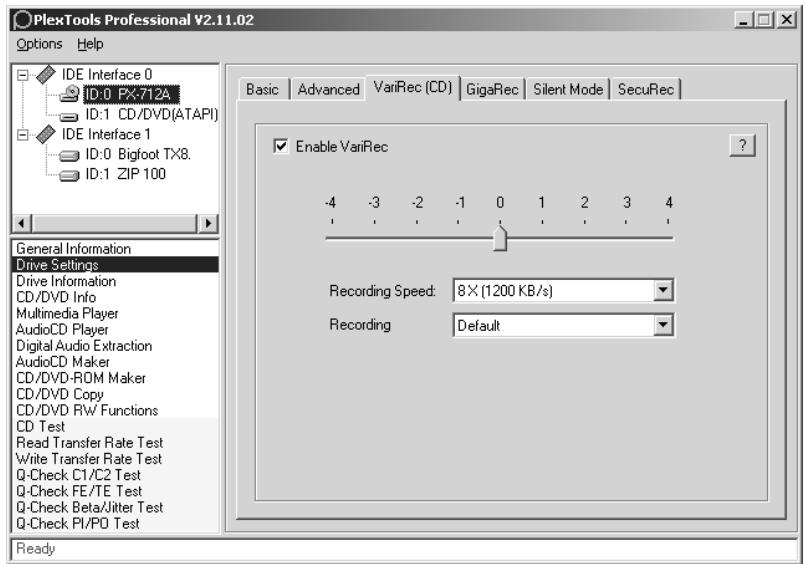Open the Recording Default dropdown arrow

663,325
